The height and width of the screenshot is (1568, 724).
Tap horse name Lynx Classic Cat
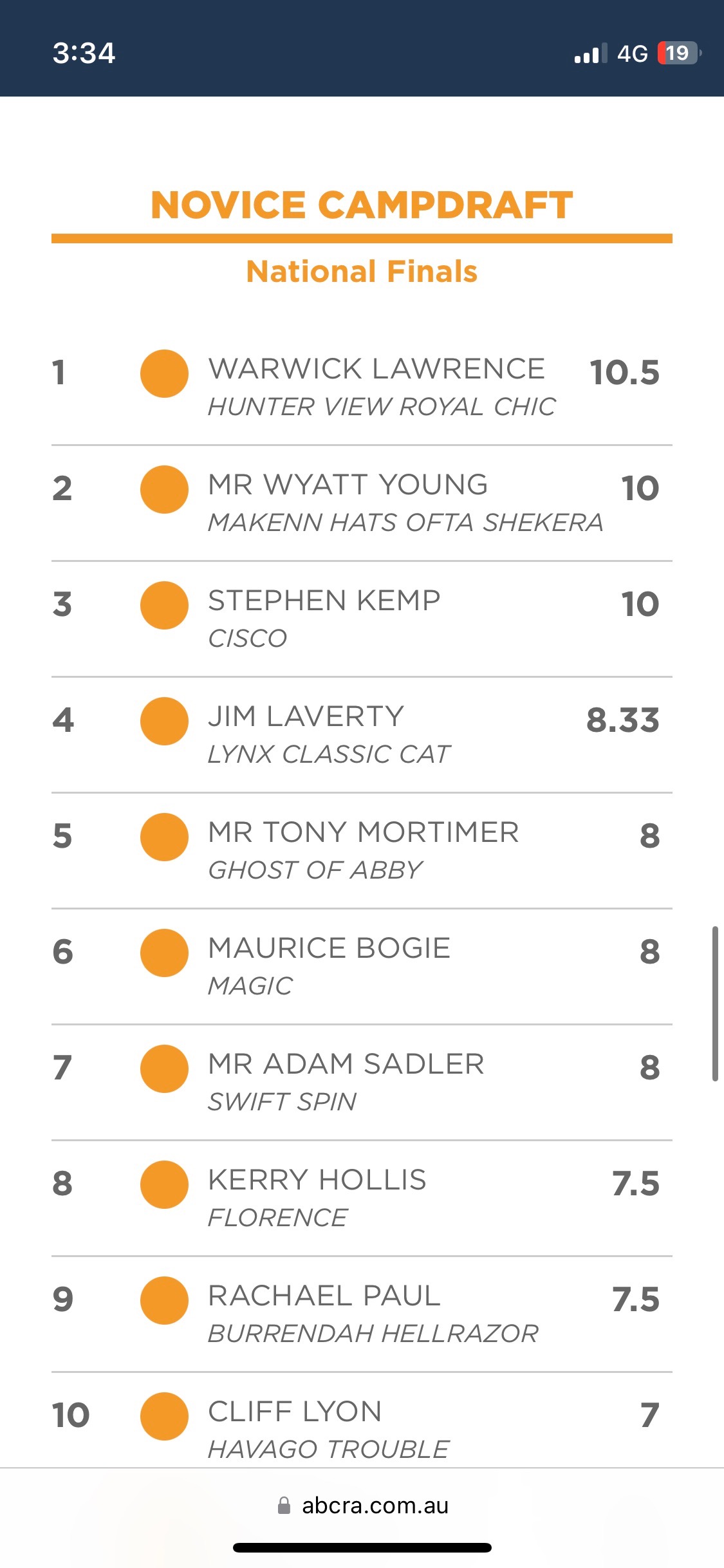[x=329, y=754]
